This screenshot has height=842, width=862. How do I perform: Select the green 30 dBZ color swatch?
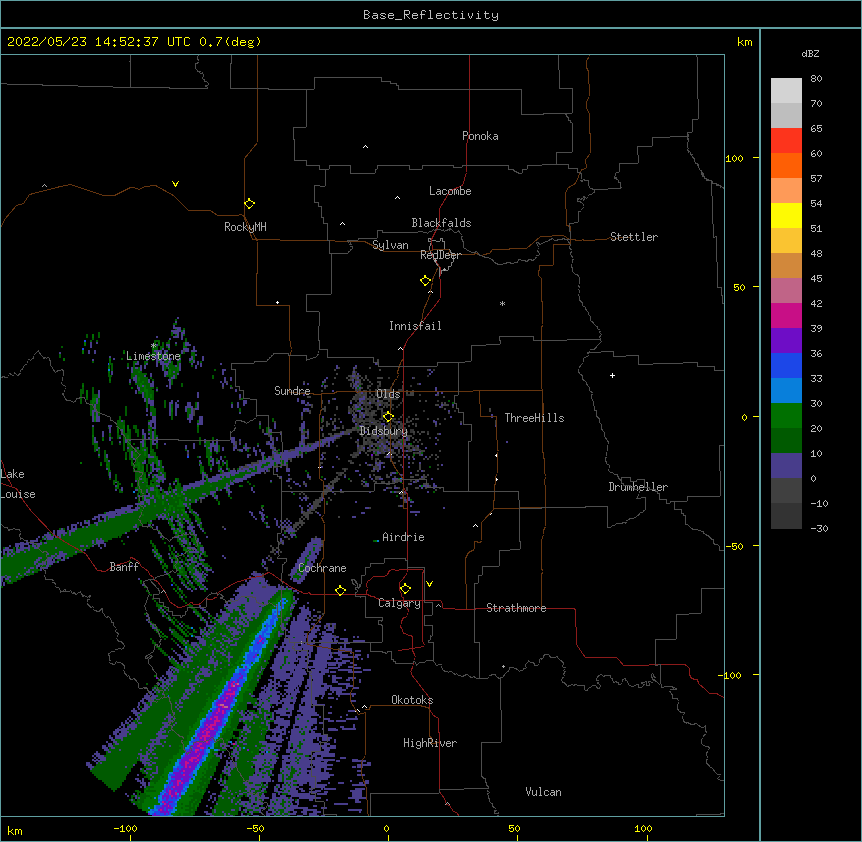(x=786, y=416)
